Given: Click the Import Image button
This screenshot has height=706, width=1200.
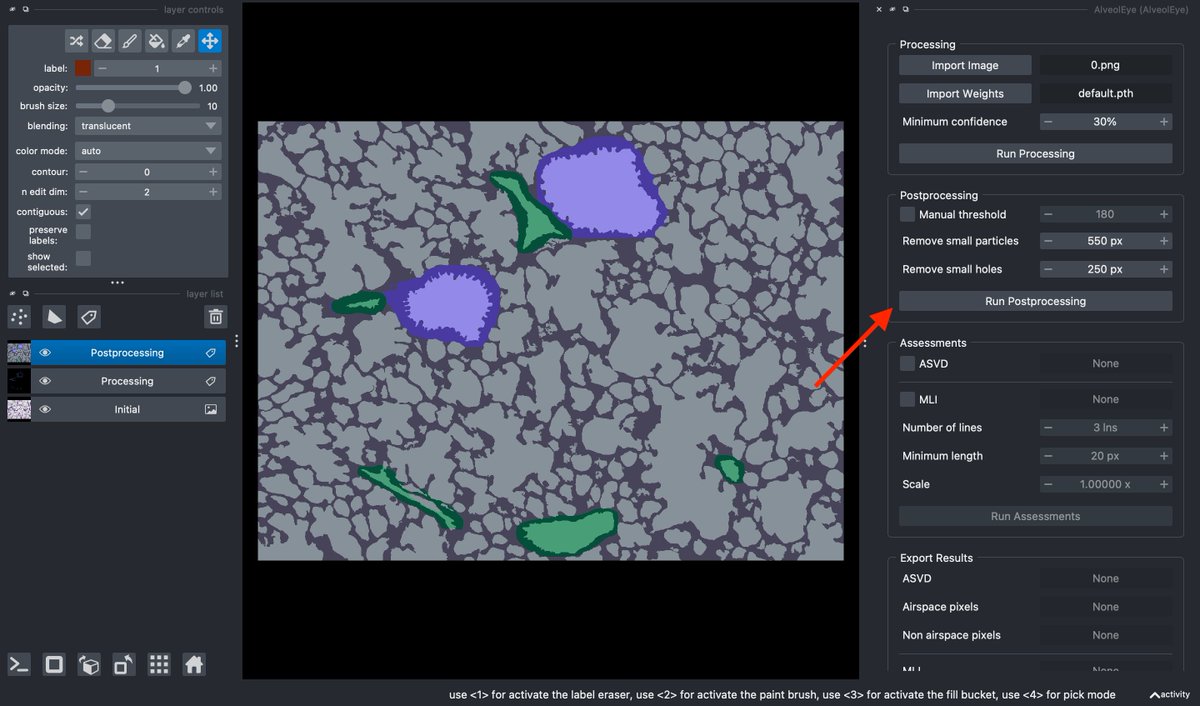Looking at the screenshot, I should [x=964, y=65].
